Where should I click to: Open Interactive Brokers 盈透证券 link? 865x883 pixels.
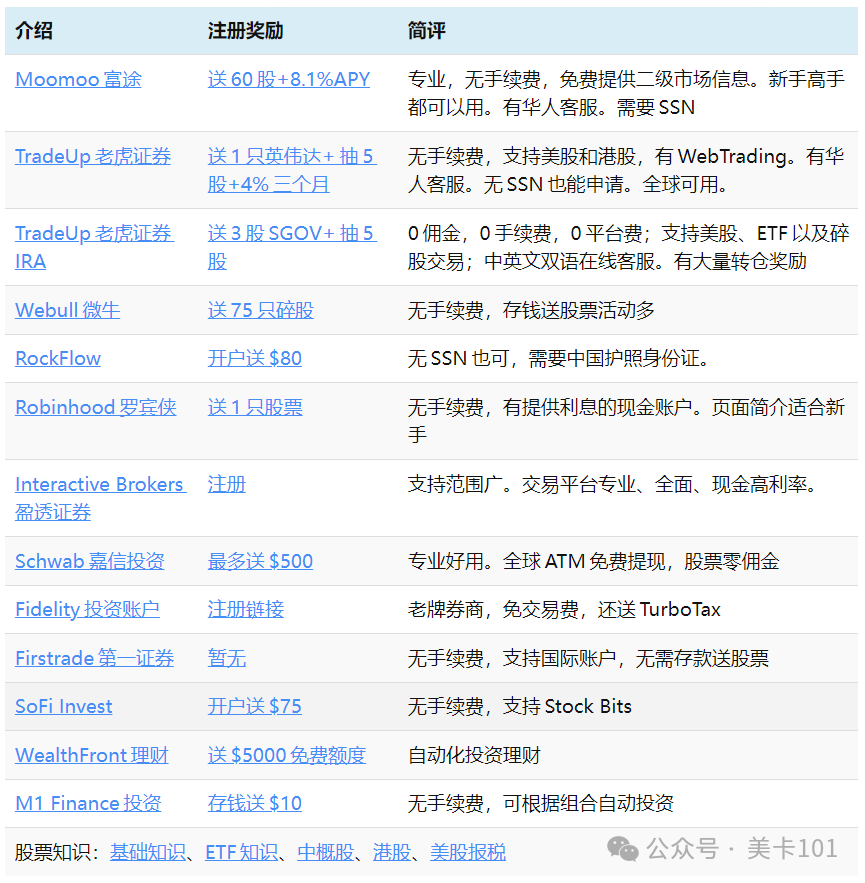coord(101,498)
